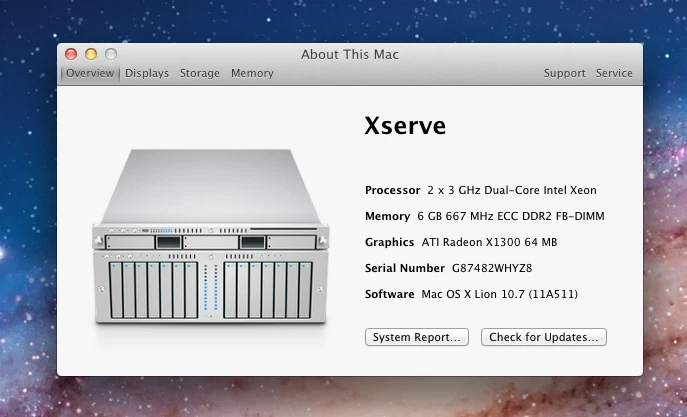Open the Displays tab
Screen dimensions: 687x417
pyautogui.click(x=147, y=73)
